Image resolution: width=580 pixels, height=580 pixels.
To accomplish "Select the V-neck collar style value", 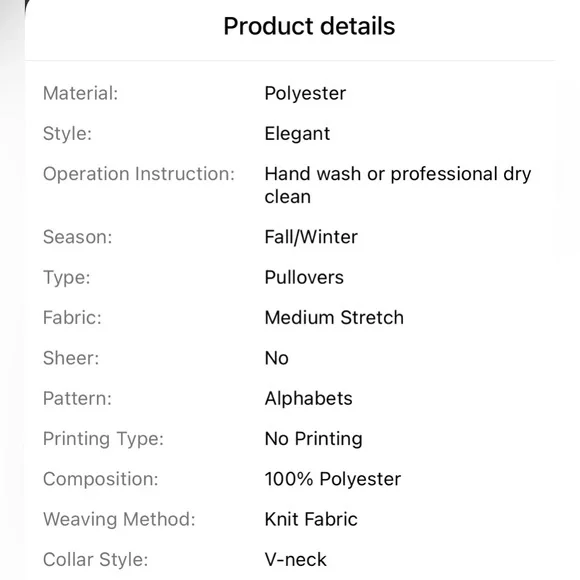I will click(296, 559).
